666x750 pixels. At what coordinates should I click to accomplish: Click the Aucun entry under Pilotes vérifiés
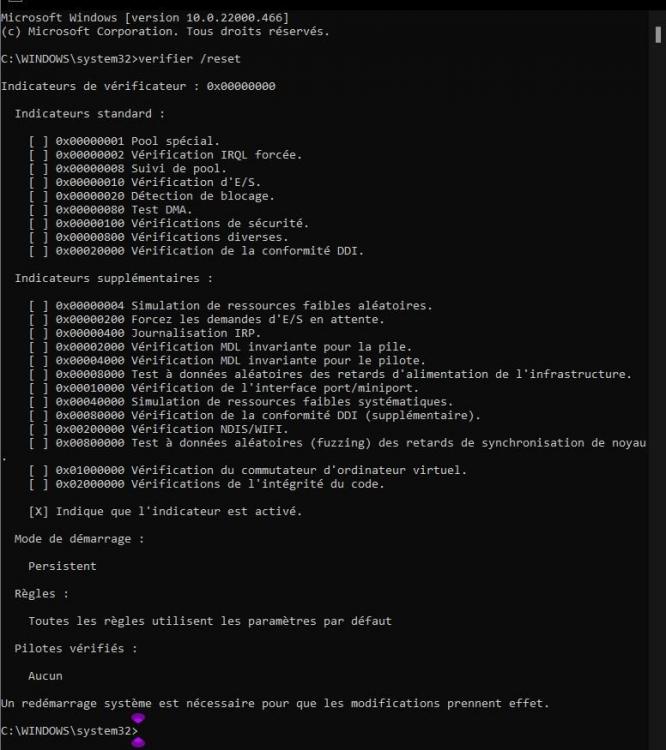45,676
